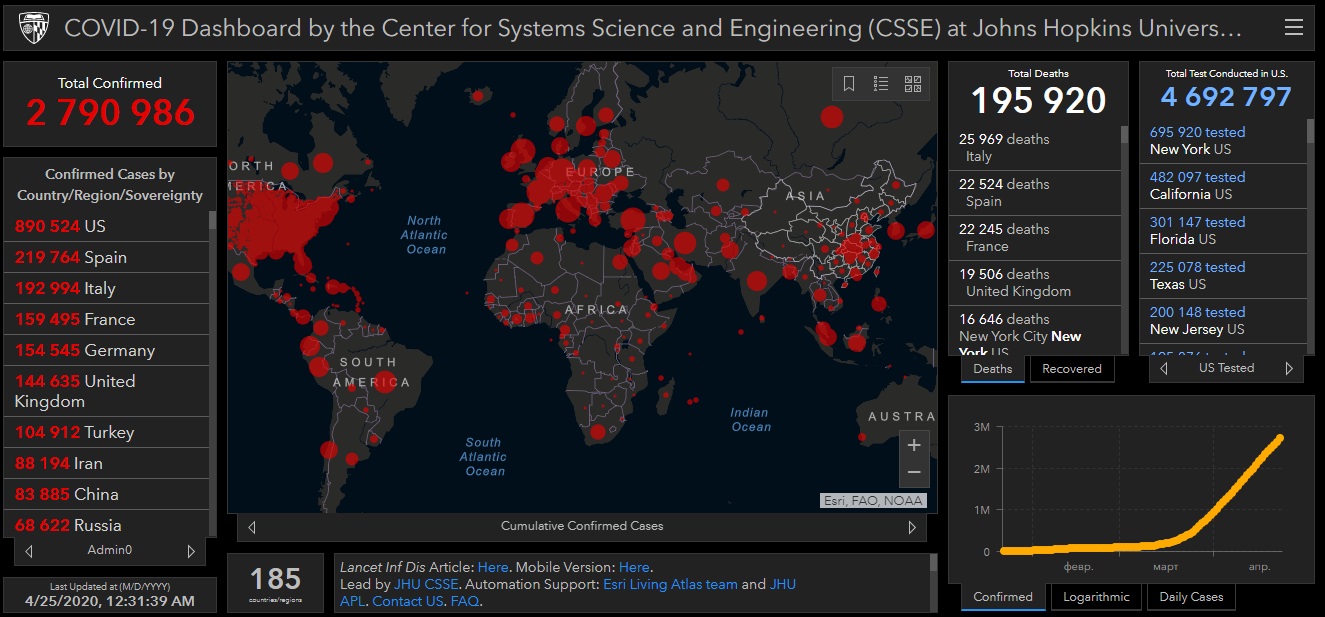
Task: Select the Daily Cases chart tab
Action: point(1191,597)
